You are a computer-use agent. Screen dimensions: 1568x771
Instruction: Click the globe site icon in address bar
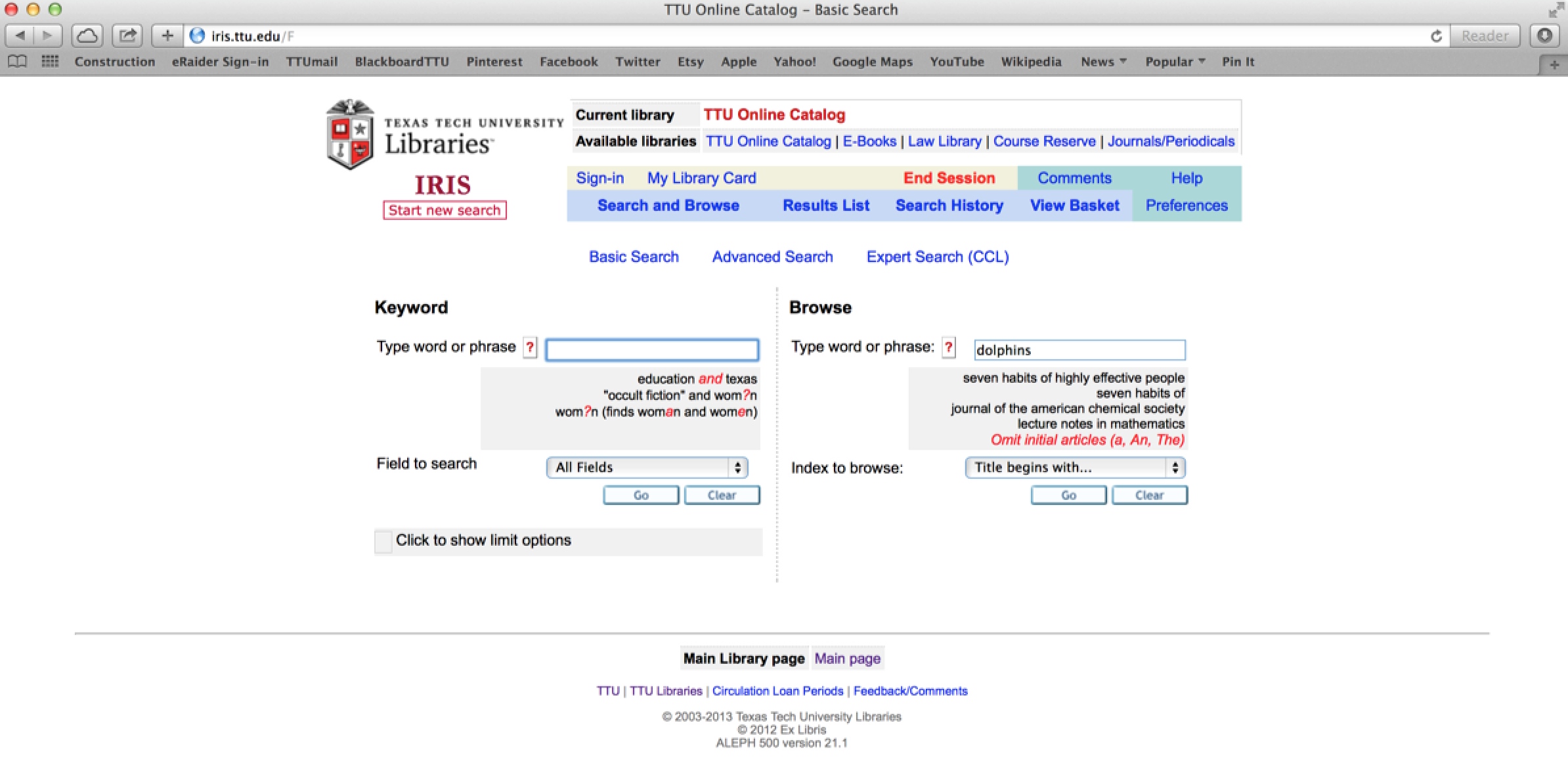click(197, 35)
